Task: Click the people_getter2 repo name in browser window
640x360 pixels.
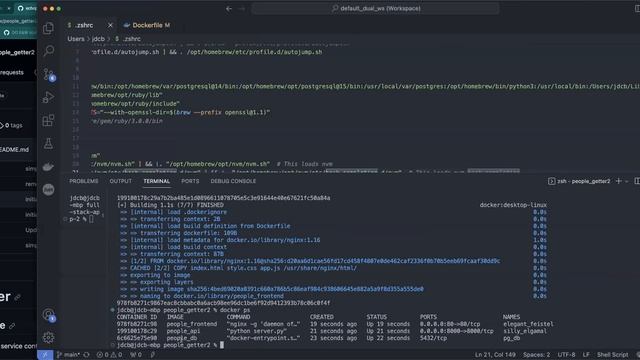Action: (x=18, y=52)
